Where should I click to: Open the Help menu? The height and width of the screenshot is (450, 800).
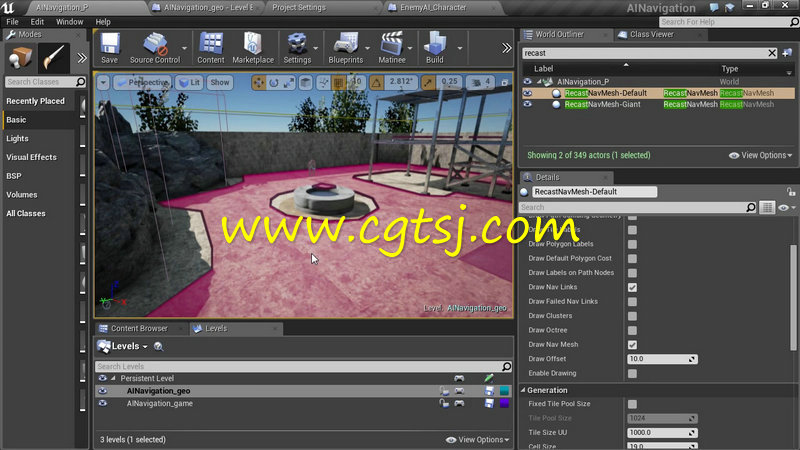click(103, 22)
